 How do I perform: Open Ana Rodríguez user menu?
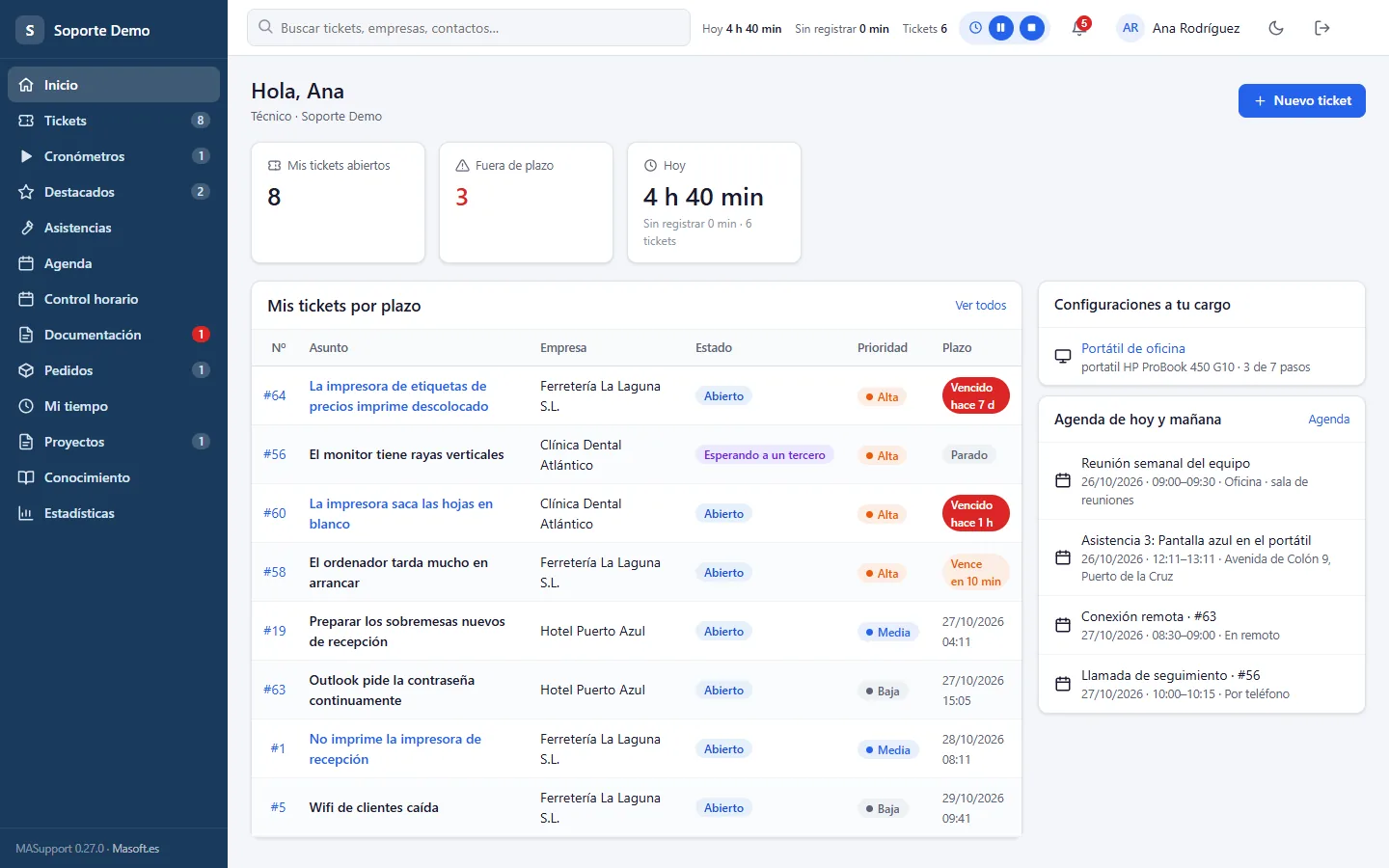[x=1179, y=28]
